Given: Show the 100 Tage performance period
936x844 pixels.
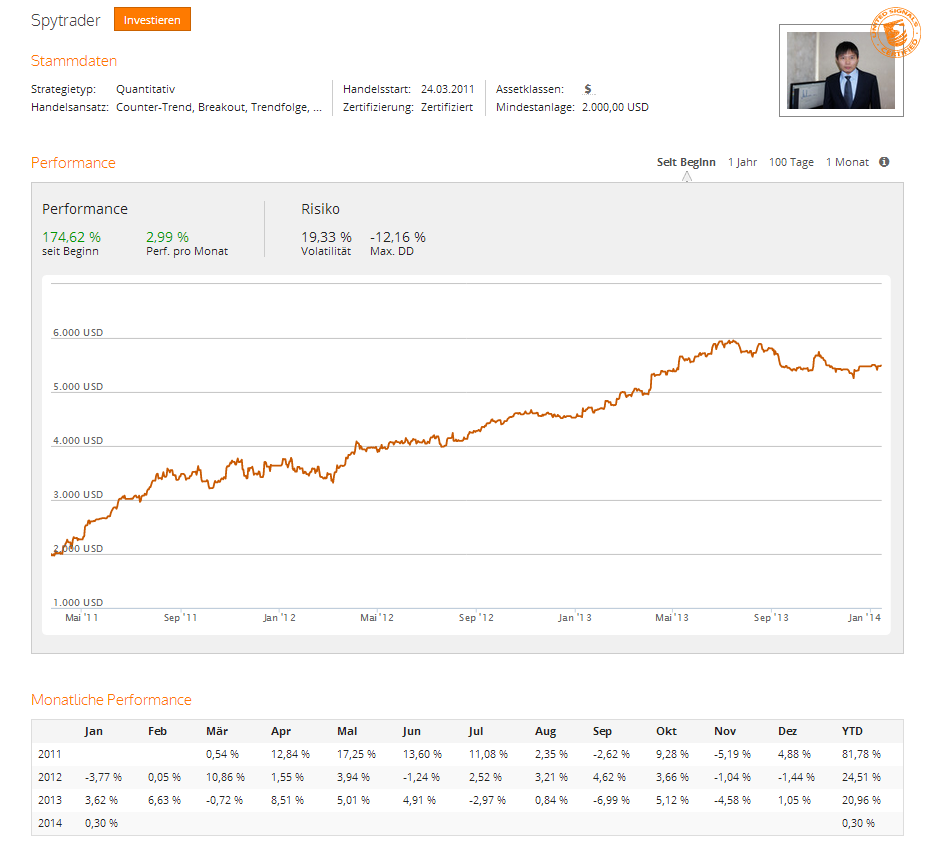Looking at the screenshot, I should point(791,162).
